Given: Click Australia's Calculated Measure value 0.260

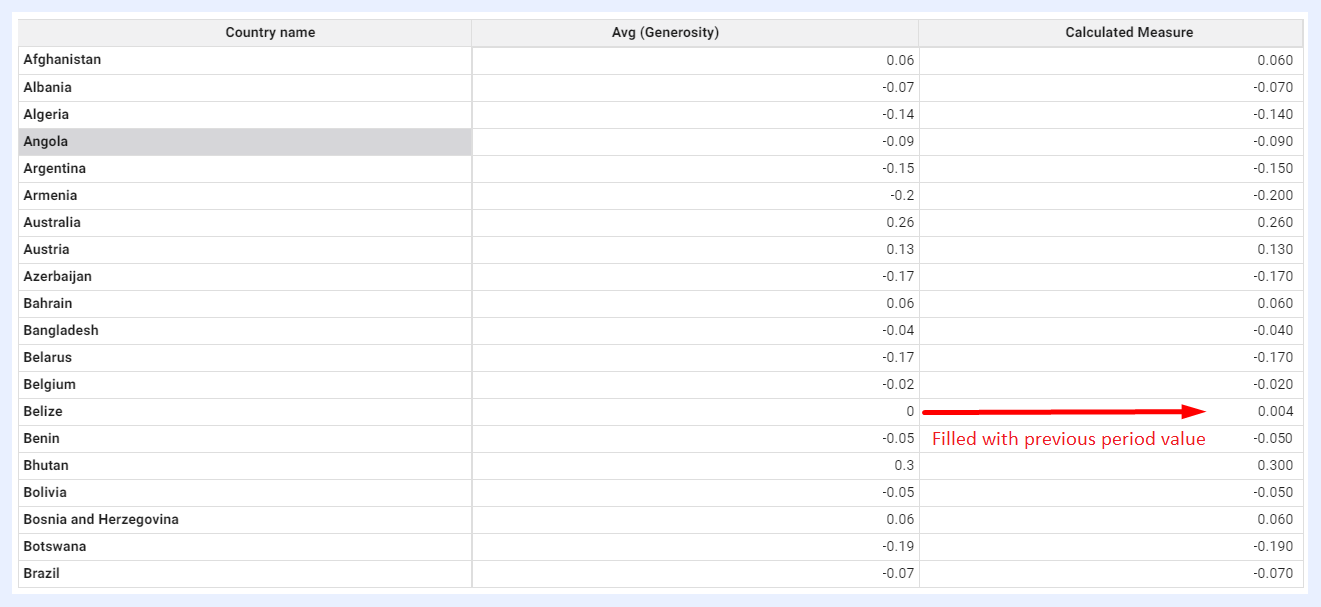Looking at the screenshot, I should [1275, 222].
